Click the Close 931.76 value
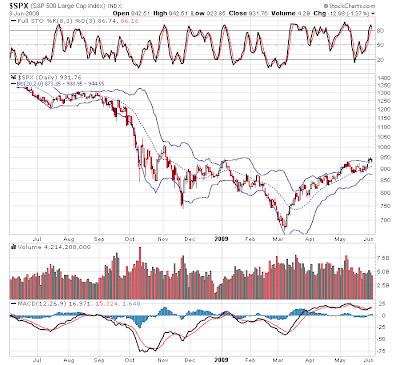 (x=249, y=13)
